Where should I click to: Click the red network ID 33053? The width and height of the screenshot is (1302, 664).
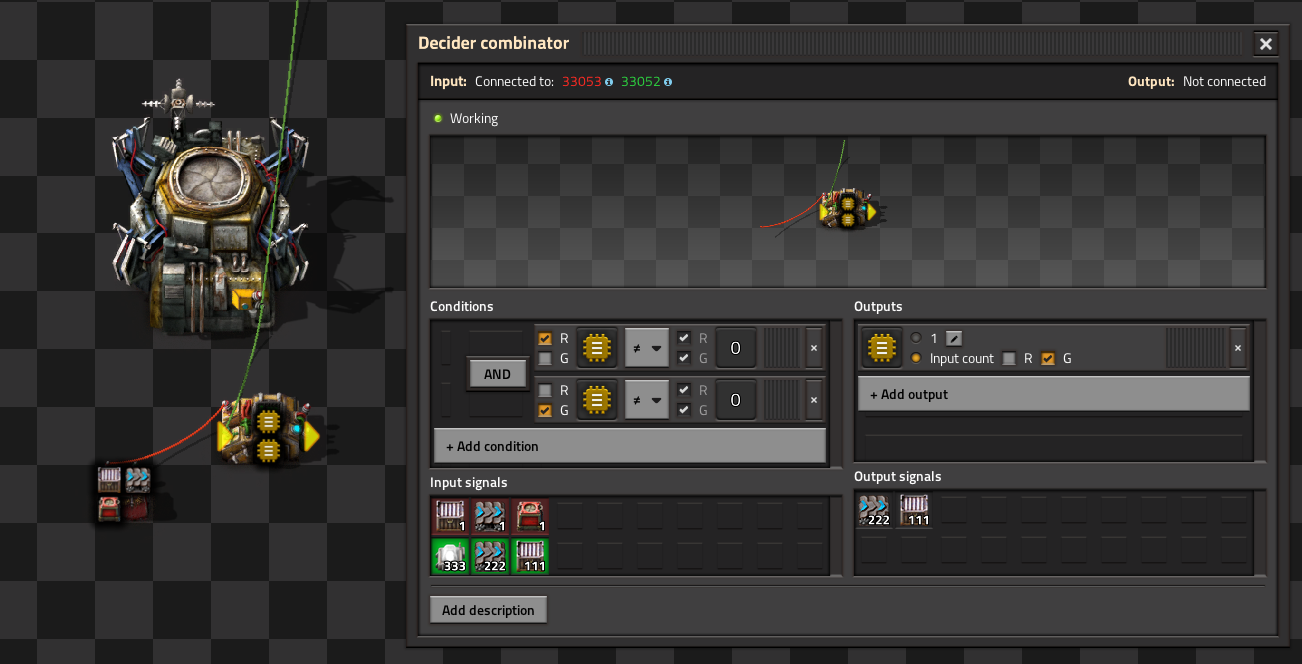[x=582, y=82]
